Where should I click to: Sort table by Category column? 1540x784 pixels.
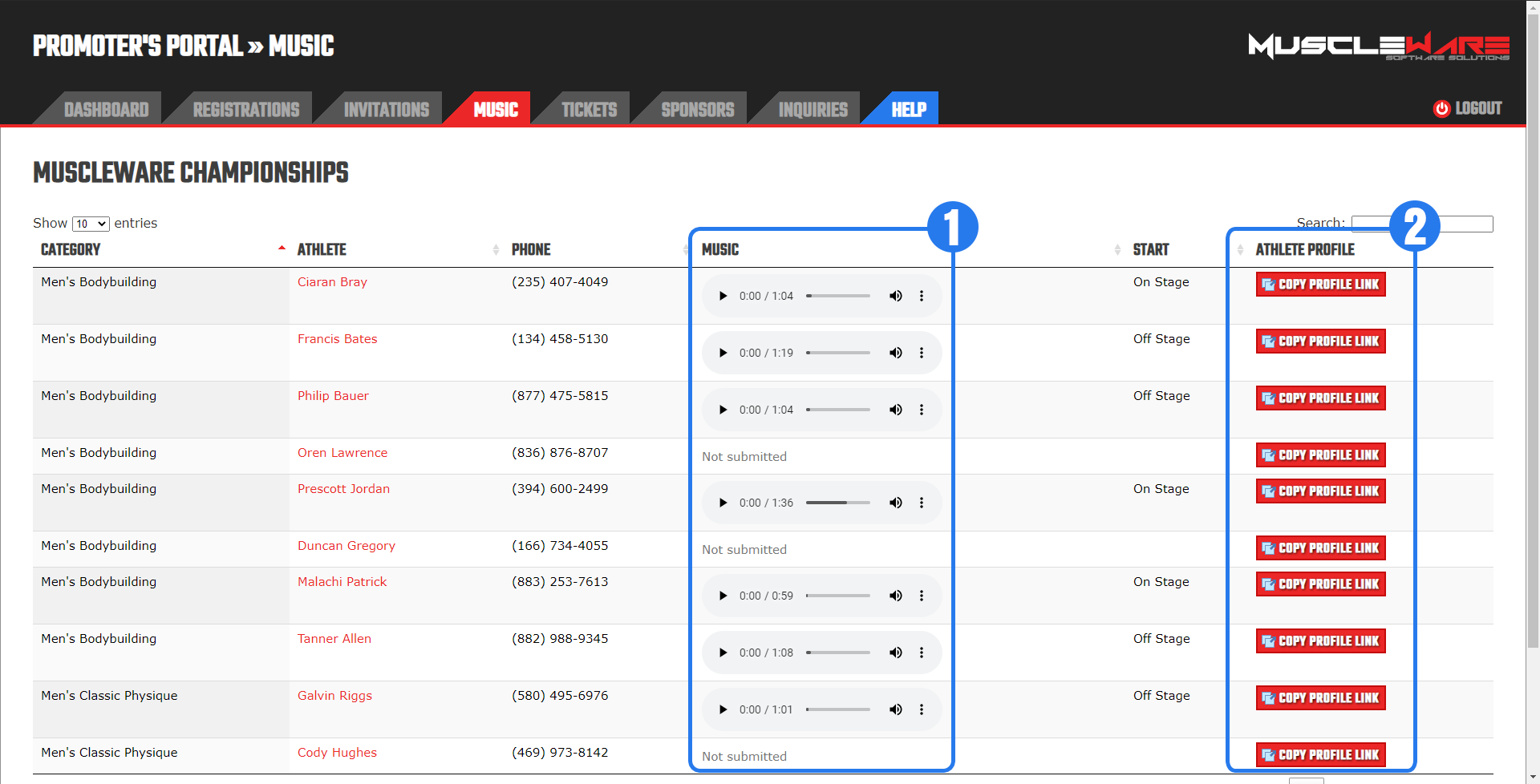71,249
